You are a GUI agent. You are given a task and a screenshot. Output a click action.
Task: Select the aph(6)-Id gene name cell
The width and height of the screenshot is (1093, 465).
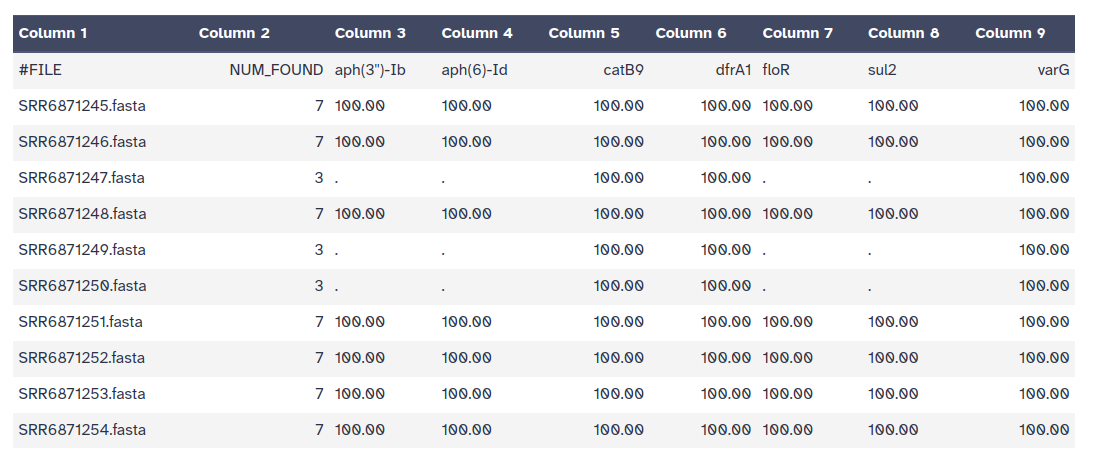coord(474,70)
